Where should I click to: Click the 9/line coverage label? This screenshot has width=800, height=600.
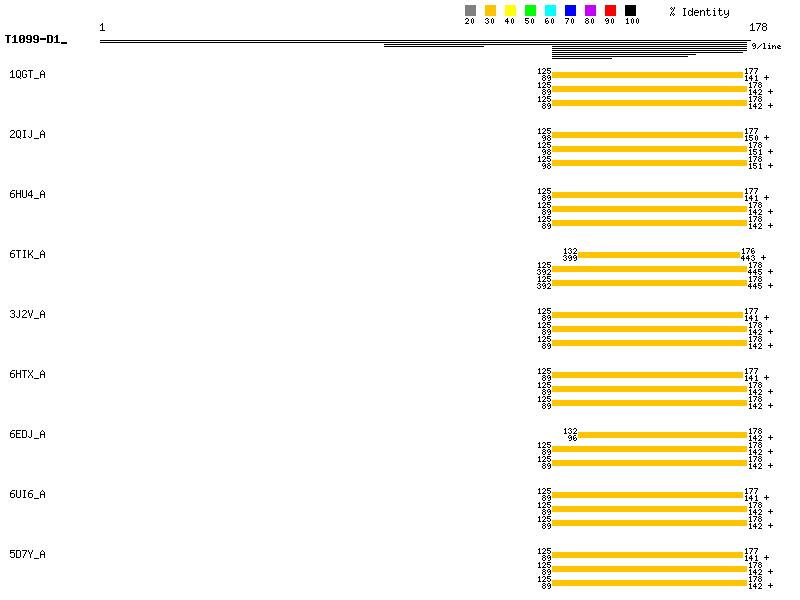click(766, 46)
